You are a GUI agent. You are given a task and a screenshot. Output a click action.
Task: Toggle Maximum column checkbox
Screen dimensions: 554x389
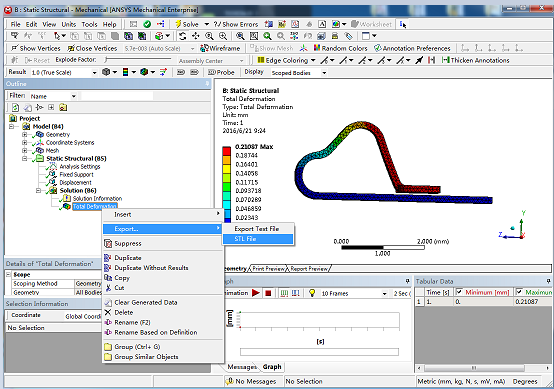519,292
